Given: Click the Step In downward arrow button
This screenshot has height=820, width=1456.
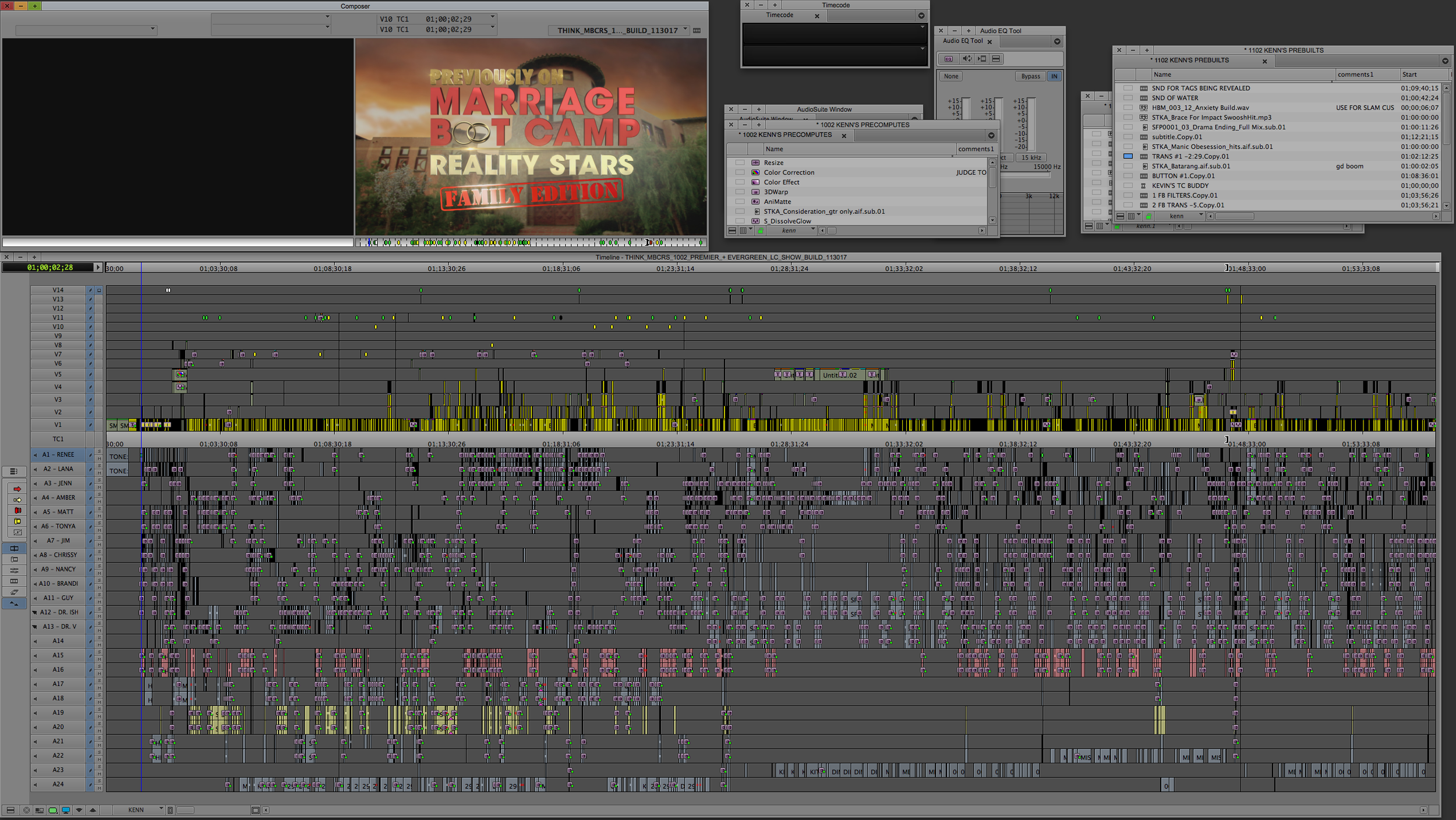Looking at the screenshot, I should tap(79, 810).
